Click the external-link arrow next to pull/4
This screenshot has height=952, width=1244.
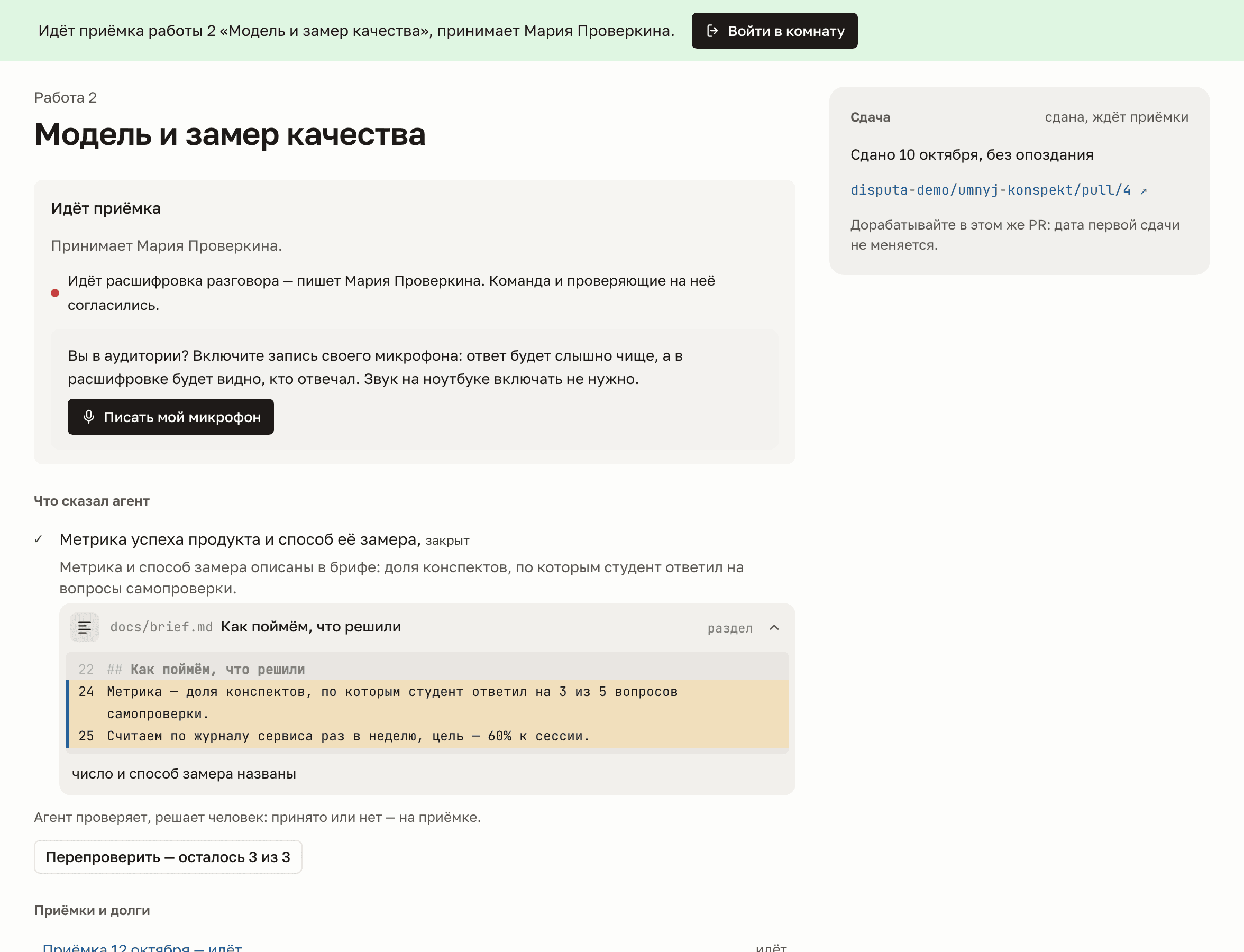pyautogui.click(x=1144, y=191)
